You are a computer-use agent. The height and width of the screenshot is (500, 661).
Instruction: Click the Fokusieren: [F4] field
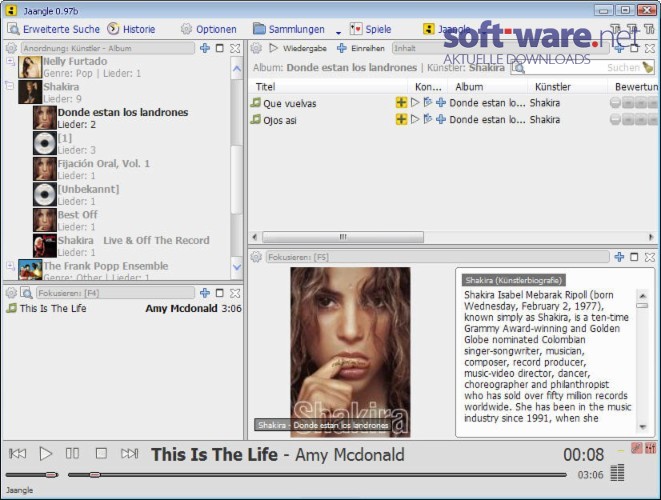pos(115,293)
